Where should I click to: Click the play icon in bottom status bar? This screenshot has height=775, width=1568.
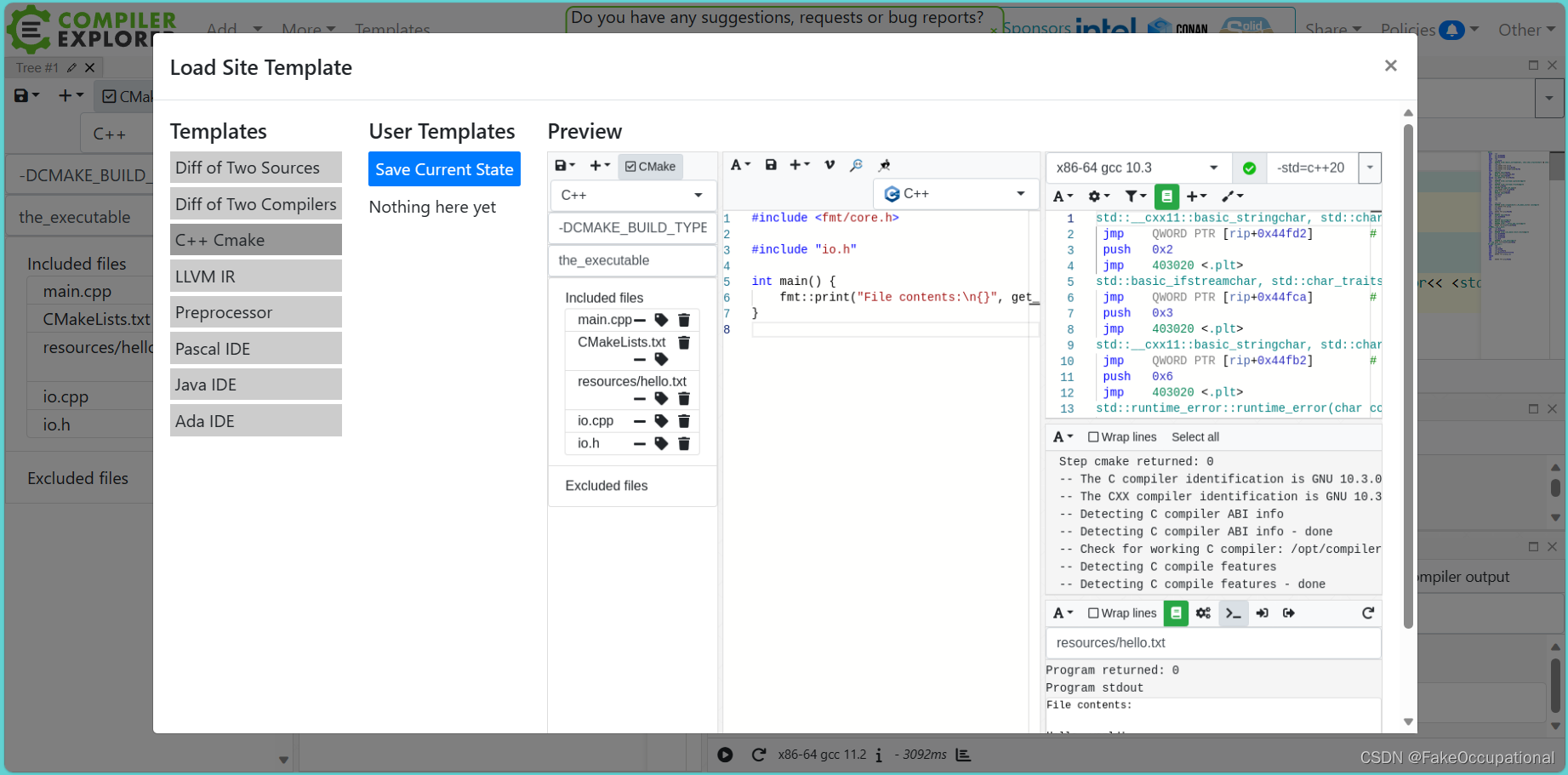point(725,755)
